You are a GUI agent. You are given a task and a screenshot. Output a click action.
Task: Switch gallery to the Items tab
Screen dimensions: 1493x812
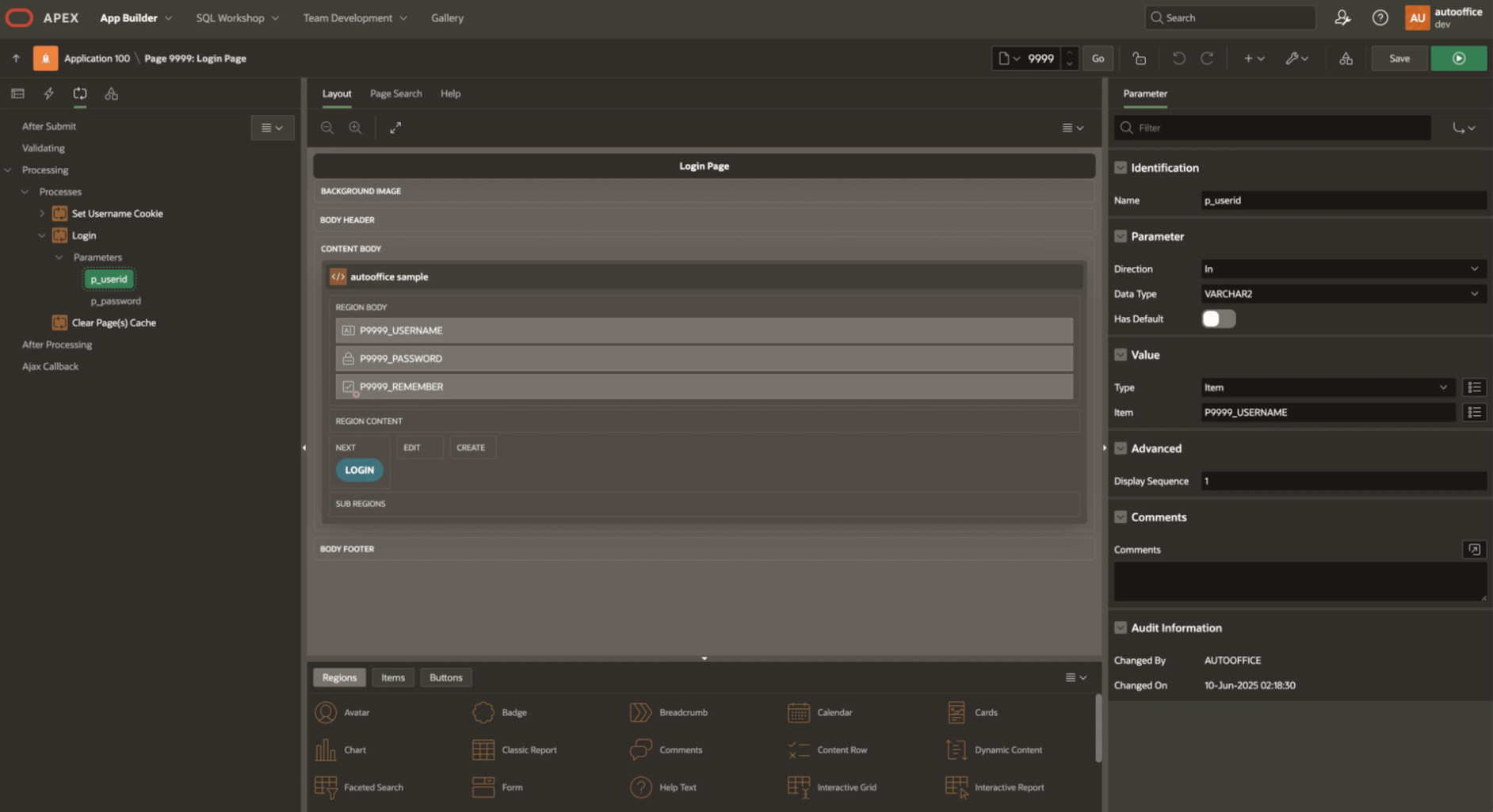[392, 677]
